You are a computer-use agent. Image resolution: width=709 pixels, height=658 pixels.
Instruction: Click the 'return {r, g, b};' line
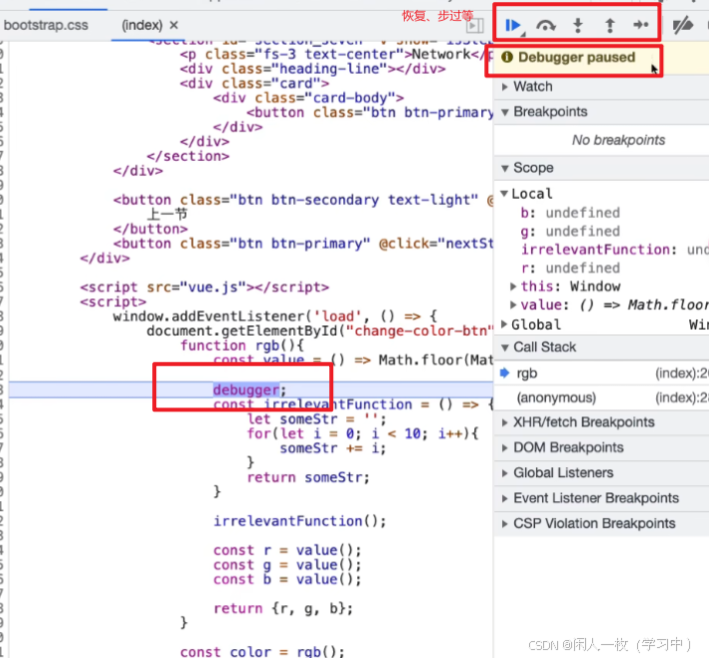[283, 609]
